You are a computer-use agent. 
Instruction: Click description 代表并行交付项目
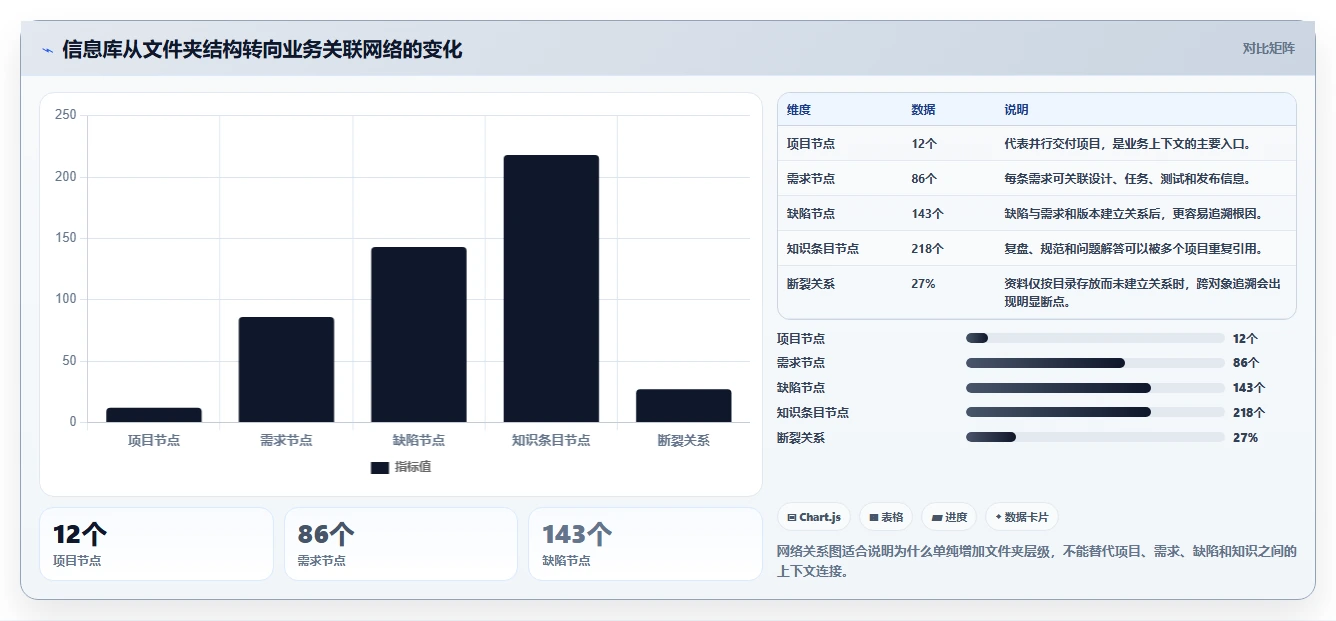pos(1128,144)
